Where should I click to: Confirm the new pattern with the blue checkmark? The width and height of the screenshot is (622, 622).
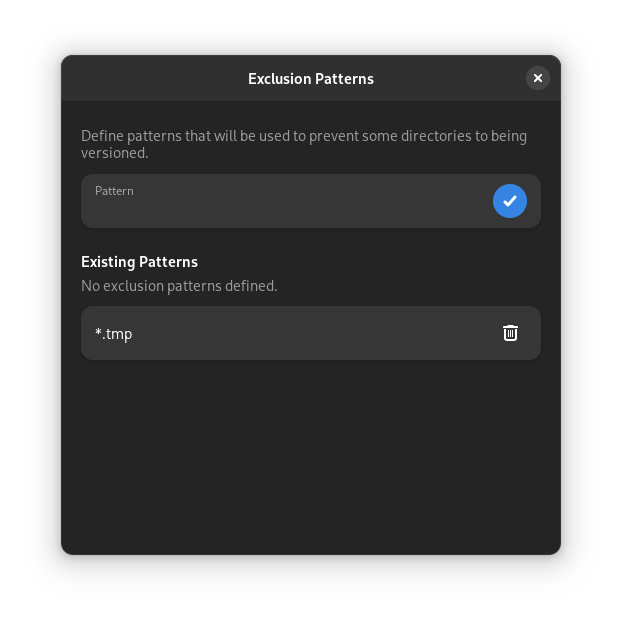tap(510, 201)
